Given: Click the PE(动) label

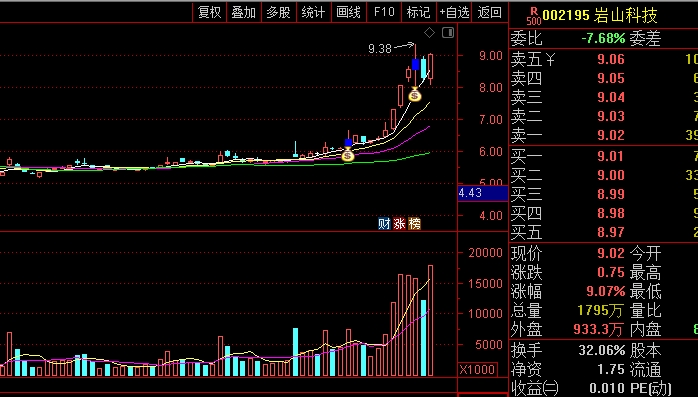Looking at the screenshot, I should coord(650,389).
